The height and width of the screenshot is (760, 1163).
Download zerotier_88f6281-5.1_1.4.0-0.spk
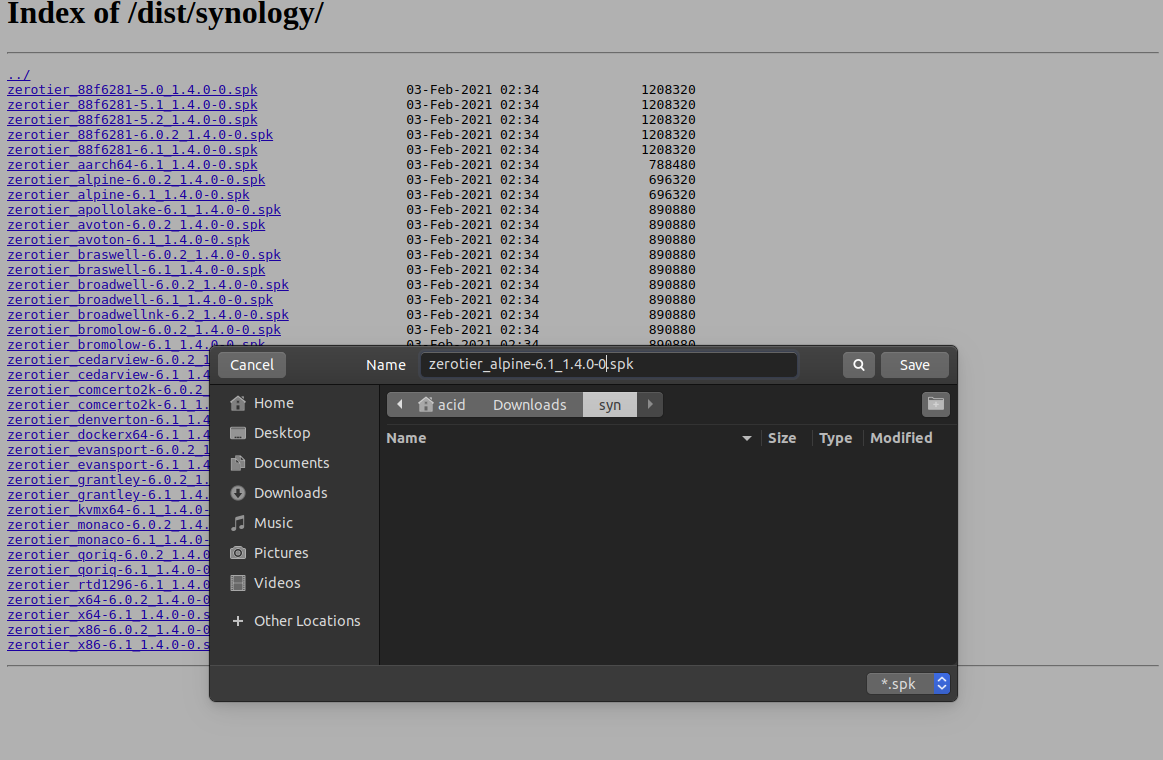click(x=132, y=105)
